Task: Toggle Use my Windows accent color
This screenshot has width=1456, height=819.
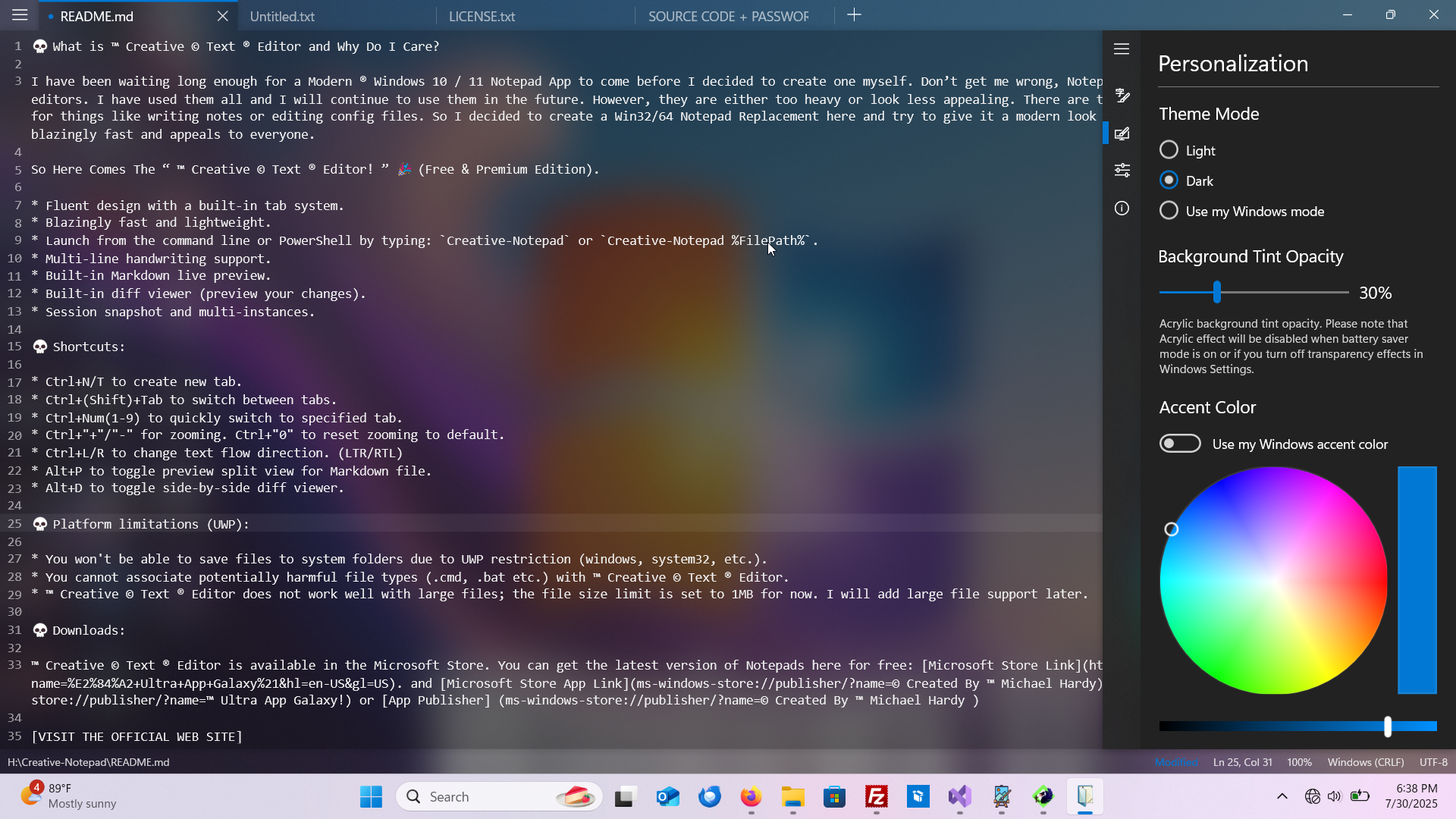Action: point(1180,444)
